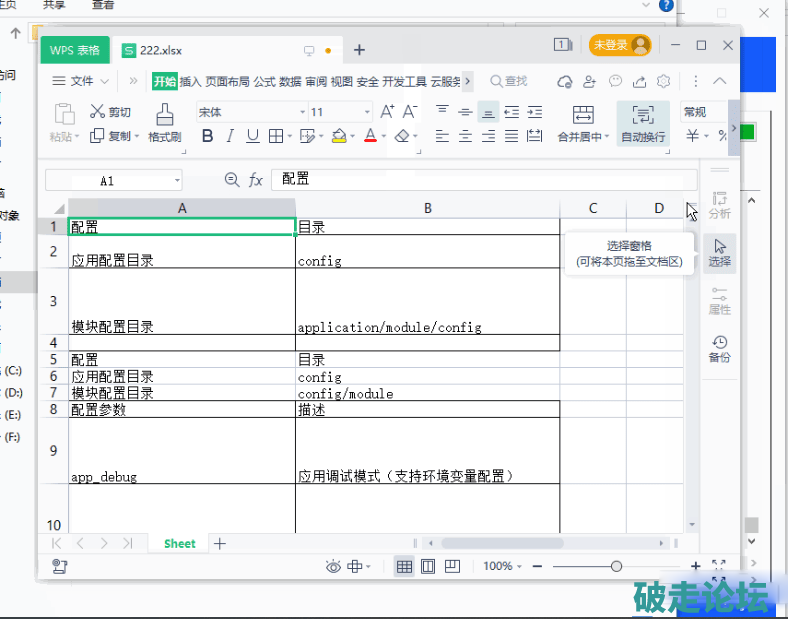
Task: Open the font name dropdown showing 宋体
Action: point(251,112)
